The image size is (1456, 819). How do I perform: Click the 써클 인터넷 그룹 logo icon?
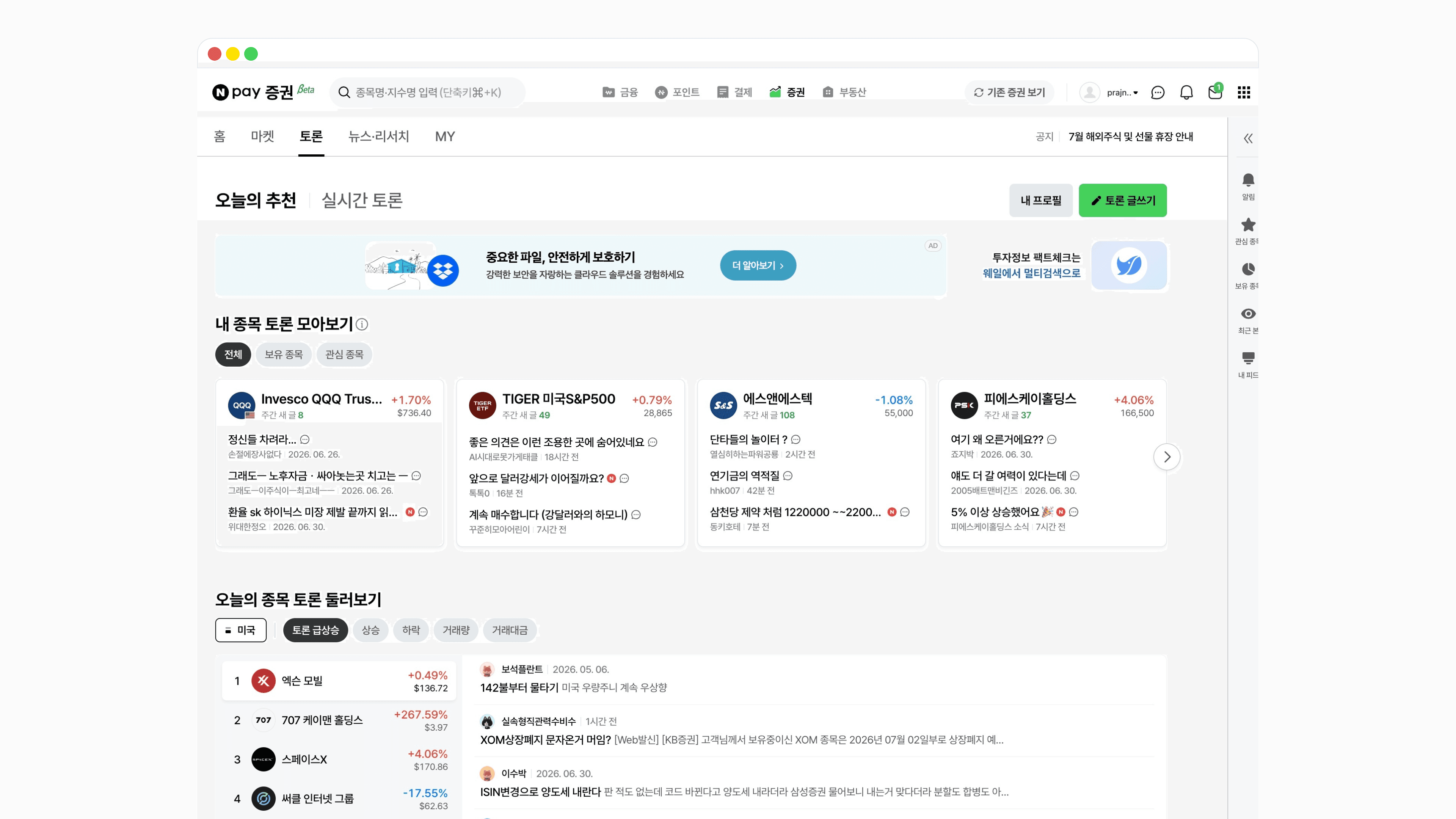pyautogui.click(x=264, y=799)
